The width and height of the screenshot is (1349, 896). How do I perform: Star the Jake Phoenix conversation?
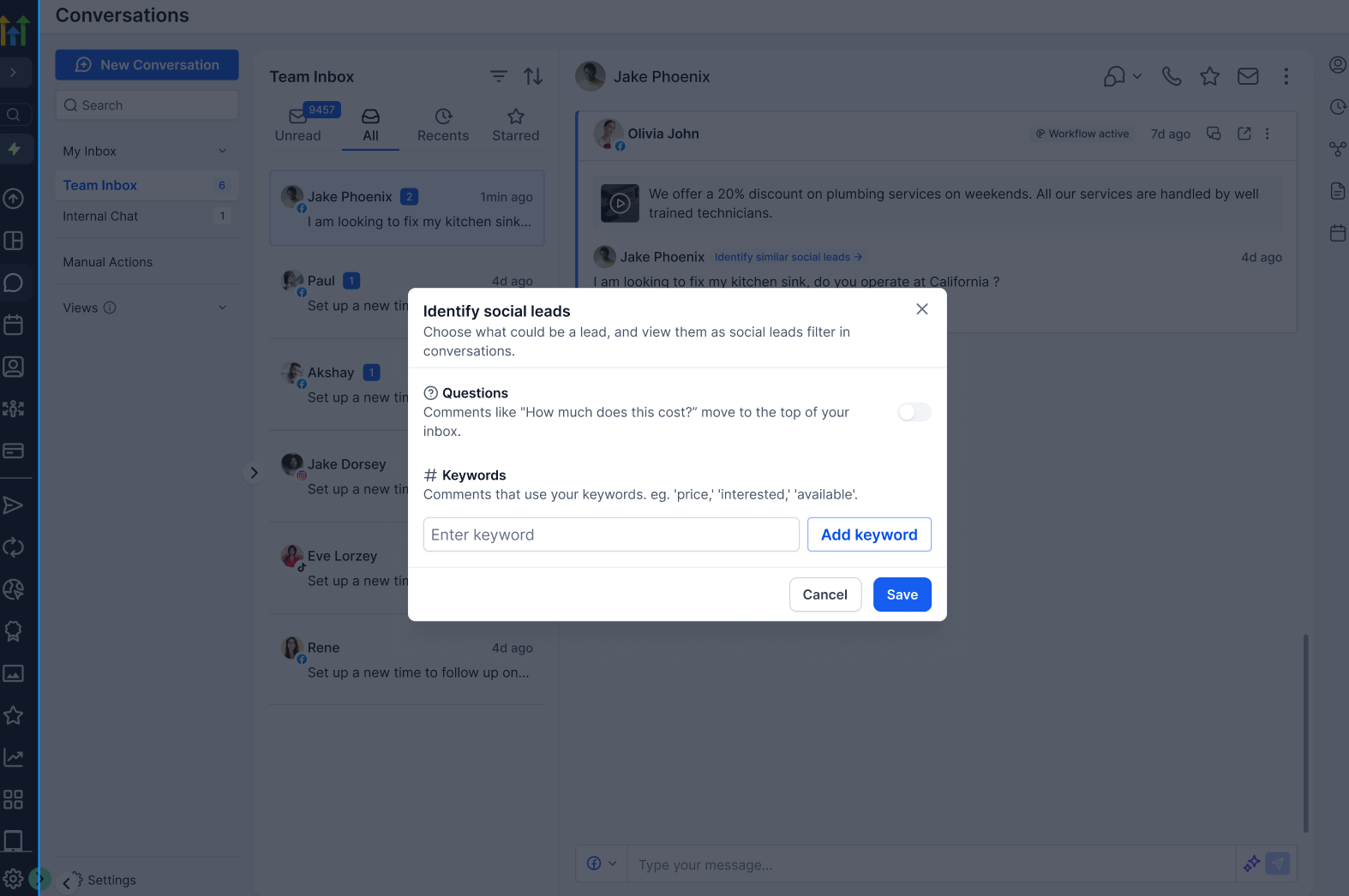[x=1209, y=76]
